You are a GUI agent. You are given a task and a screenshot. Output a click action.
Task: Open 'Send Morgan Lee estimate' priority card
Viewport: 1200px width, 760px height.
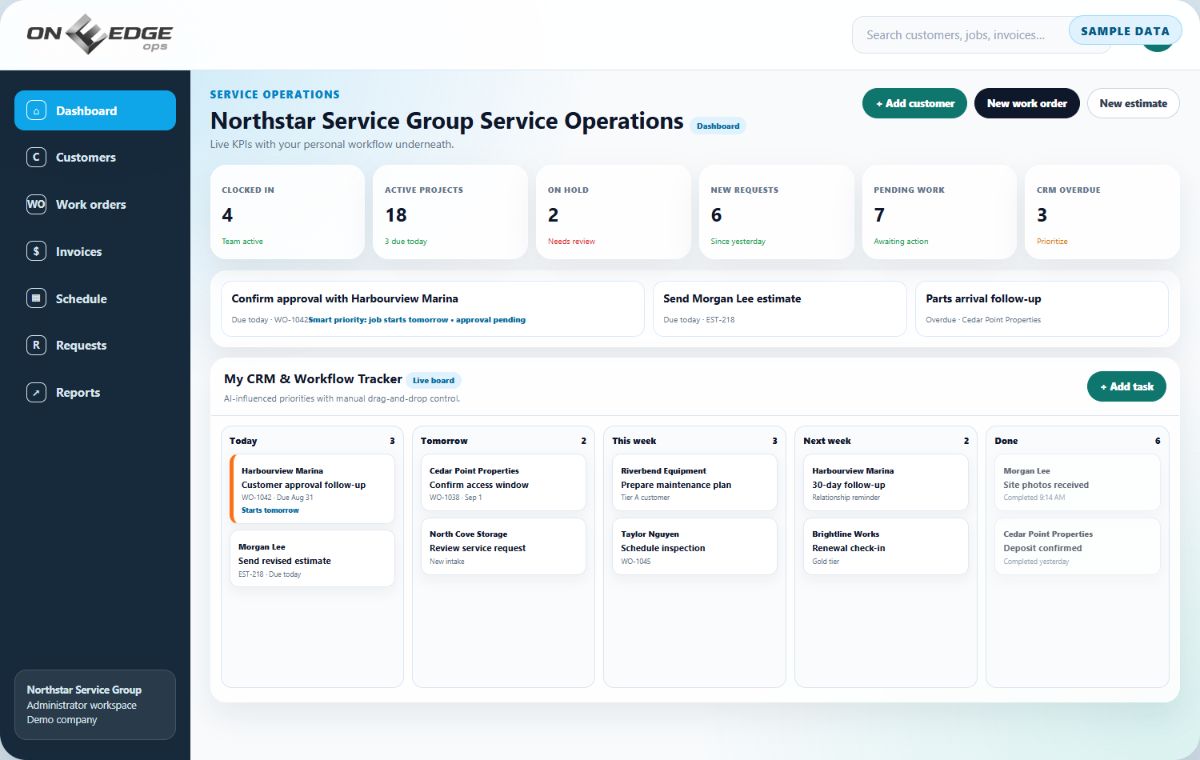[779, 308]
